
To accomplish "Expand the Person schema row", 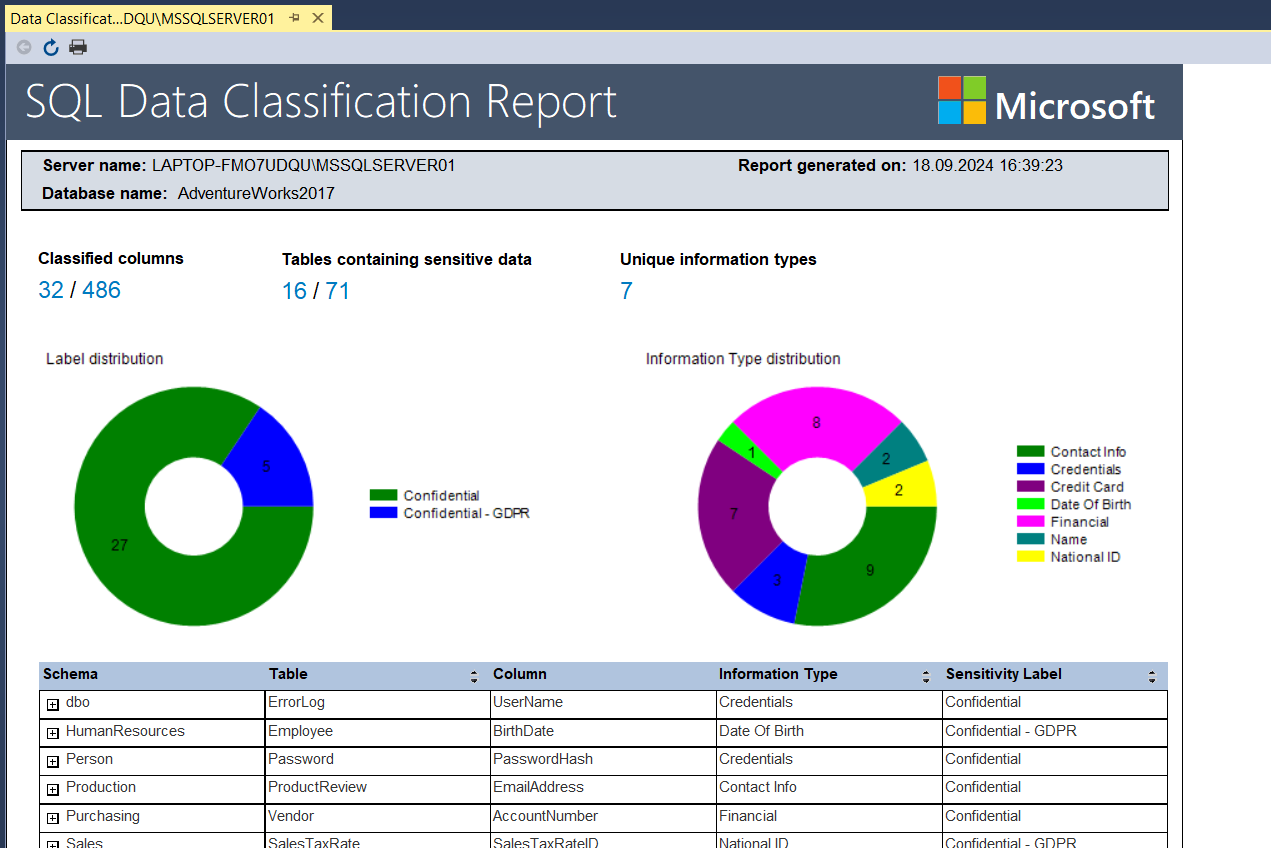I will [x=53, y=761].
